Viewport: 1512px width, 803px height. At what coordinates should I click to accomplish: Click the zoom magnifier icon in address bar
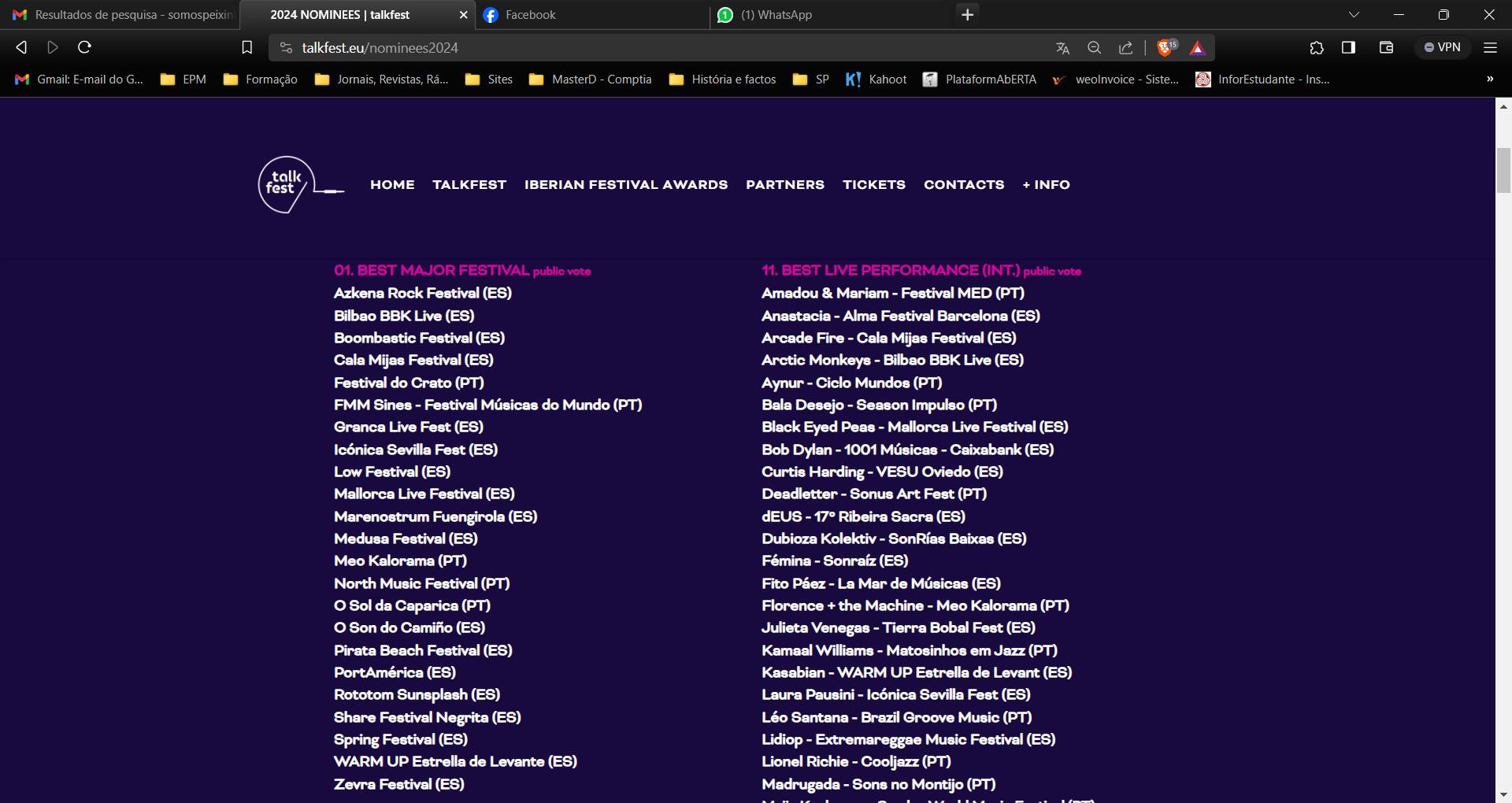[x=1094, y=48]
